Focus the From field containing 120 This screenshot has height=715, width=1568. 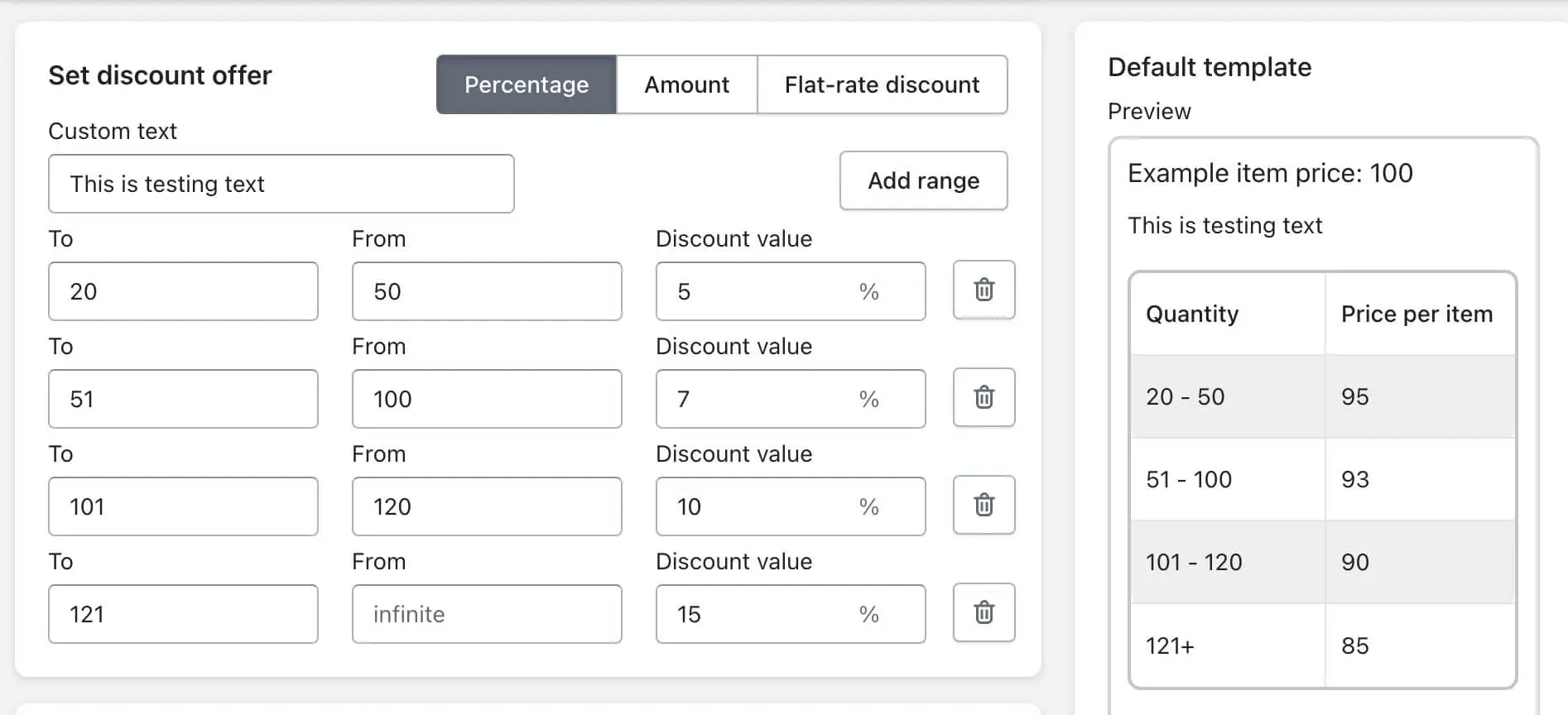click(x=487, y=506)
